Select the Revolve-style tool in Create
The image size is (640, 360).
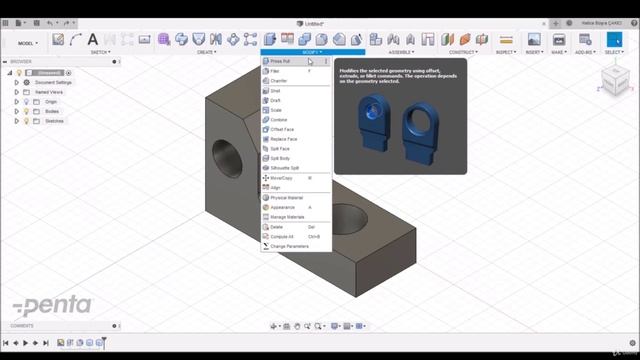(x=181, y=39)
